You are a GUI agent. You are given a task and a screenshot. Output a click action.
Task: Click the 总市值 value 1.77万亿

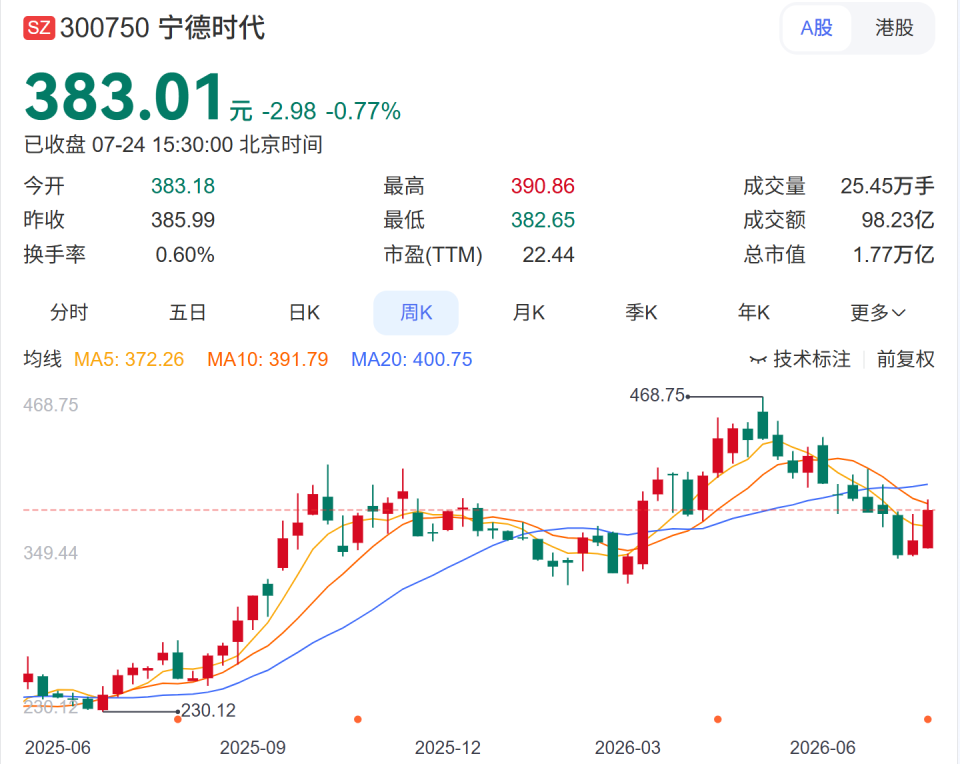click(894, 255)
